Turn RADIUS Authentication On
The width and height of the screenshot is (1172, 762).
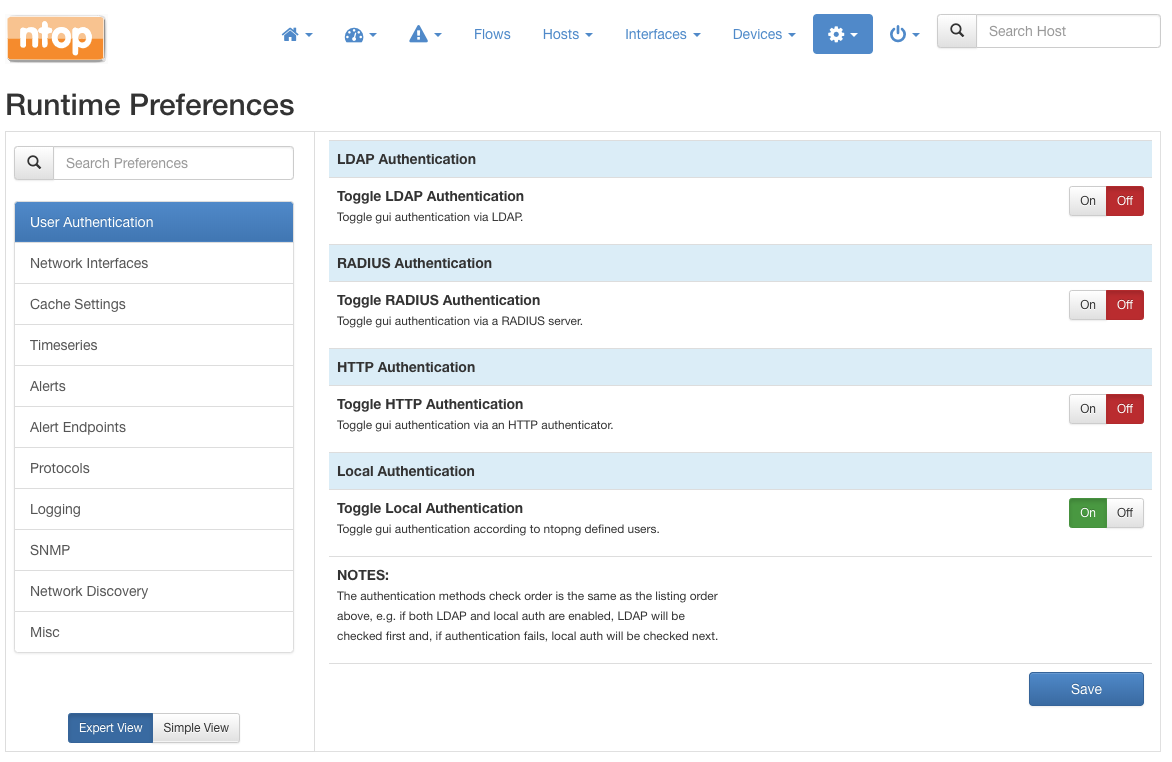point(1088,305)
